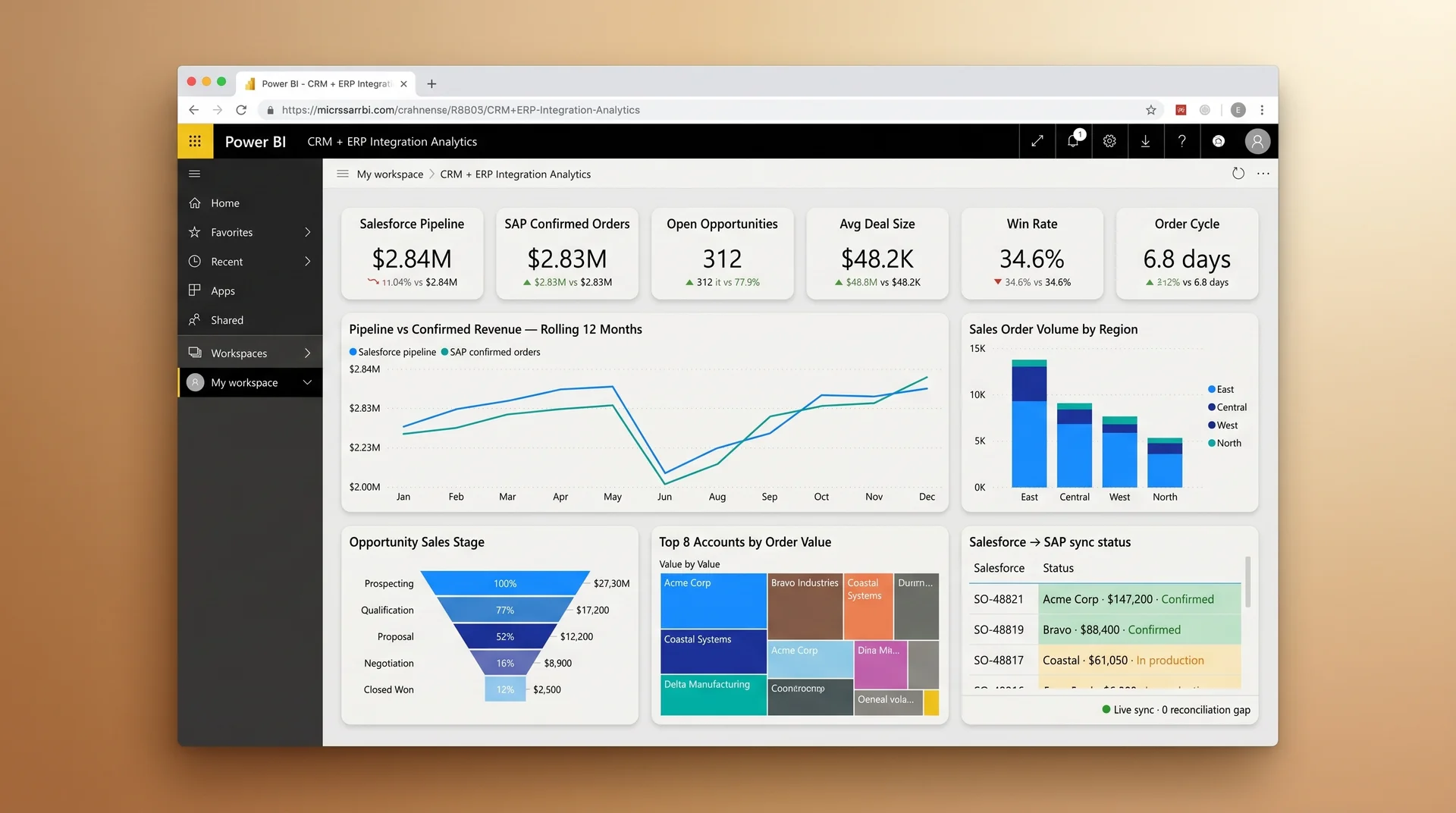Reload the page with browser refresh icon
The height and width of the screenshot is (813, 1456).
[241, 110]
